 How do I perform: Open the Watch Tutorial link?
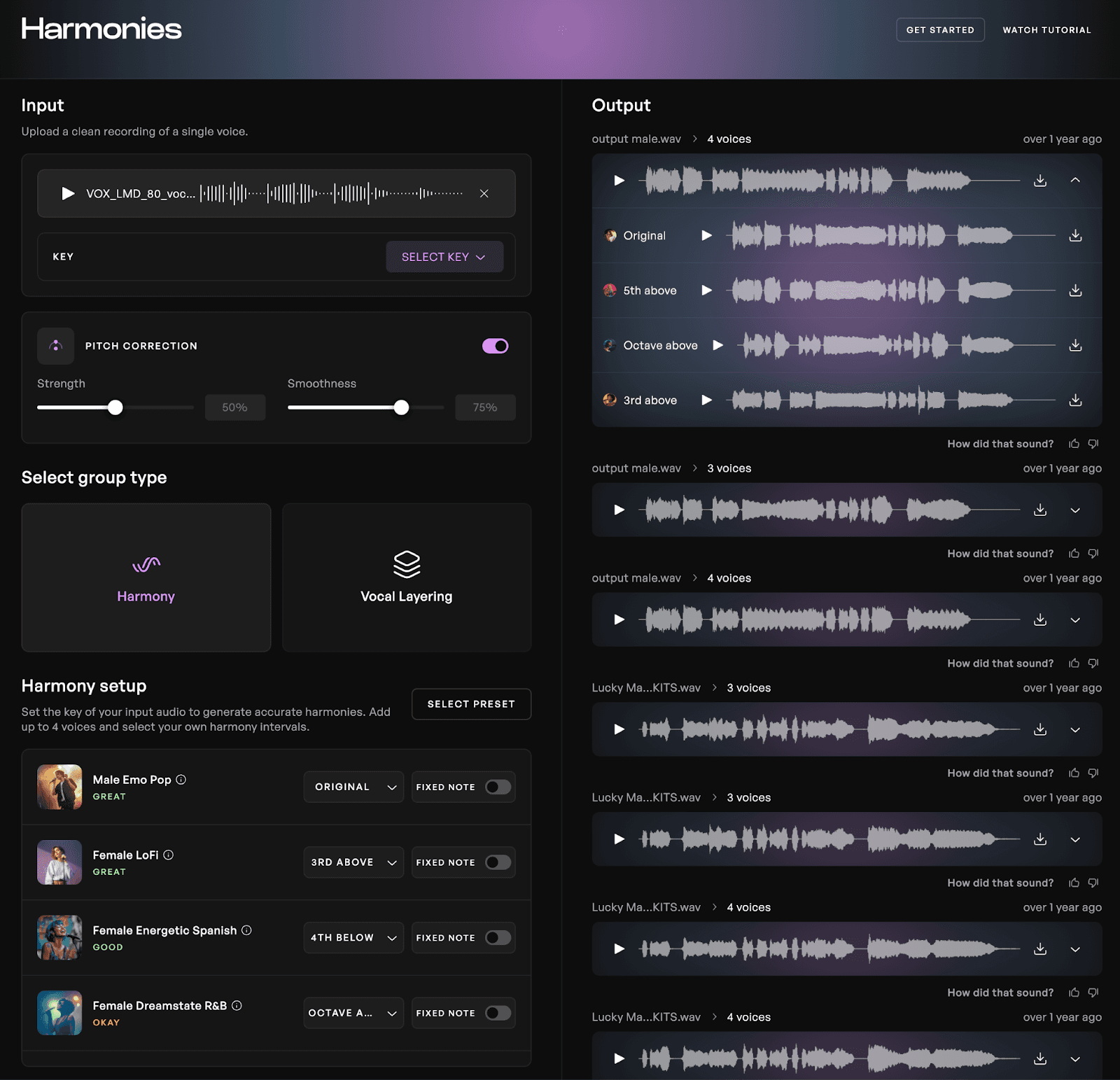[x=1046, y=30]
